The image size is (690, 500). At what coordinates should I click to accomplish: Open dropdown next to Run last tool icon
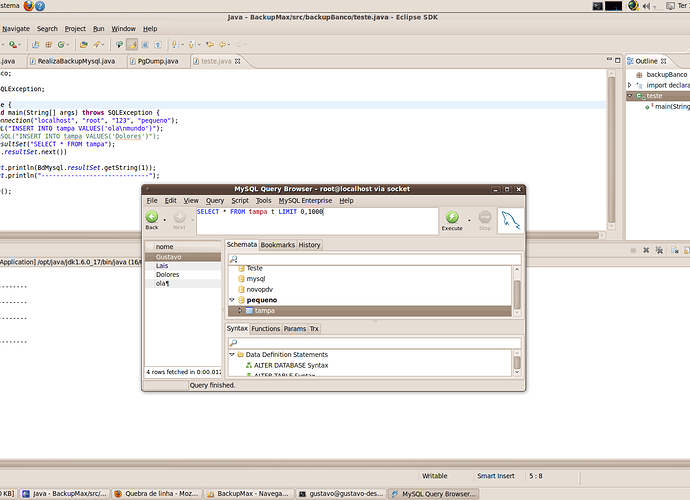coord(20,45)
